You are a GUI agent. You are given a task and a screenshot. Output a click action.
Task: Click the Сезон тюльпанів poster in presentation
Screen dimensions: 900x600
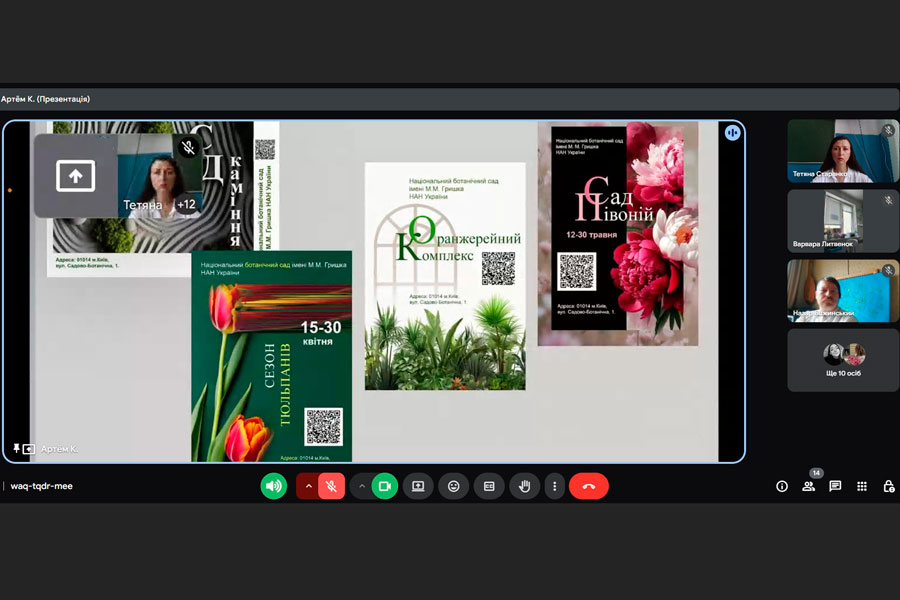(x=271, y=356)
